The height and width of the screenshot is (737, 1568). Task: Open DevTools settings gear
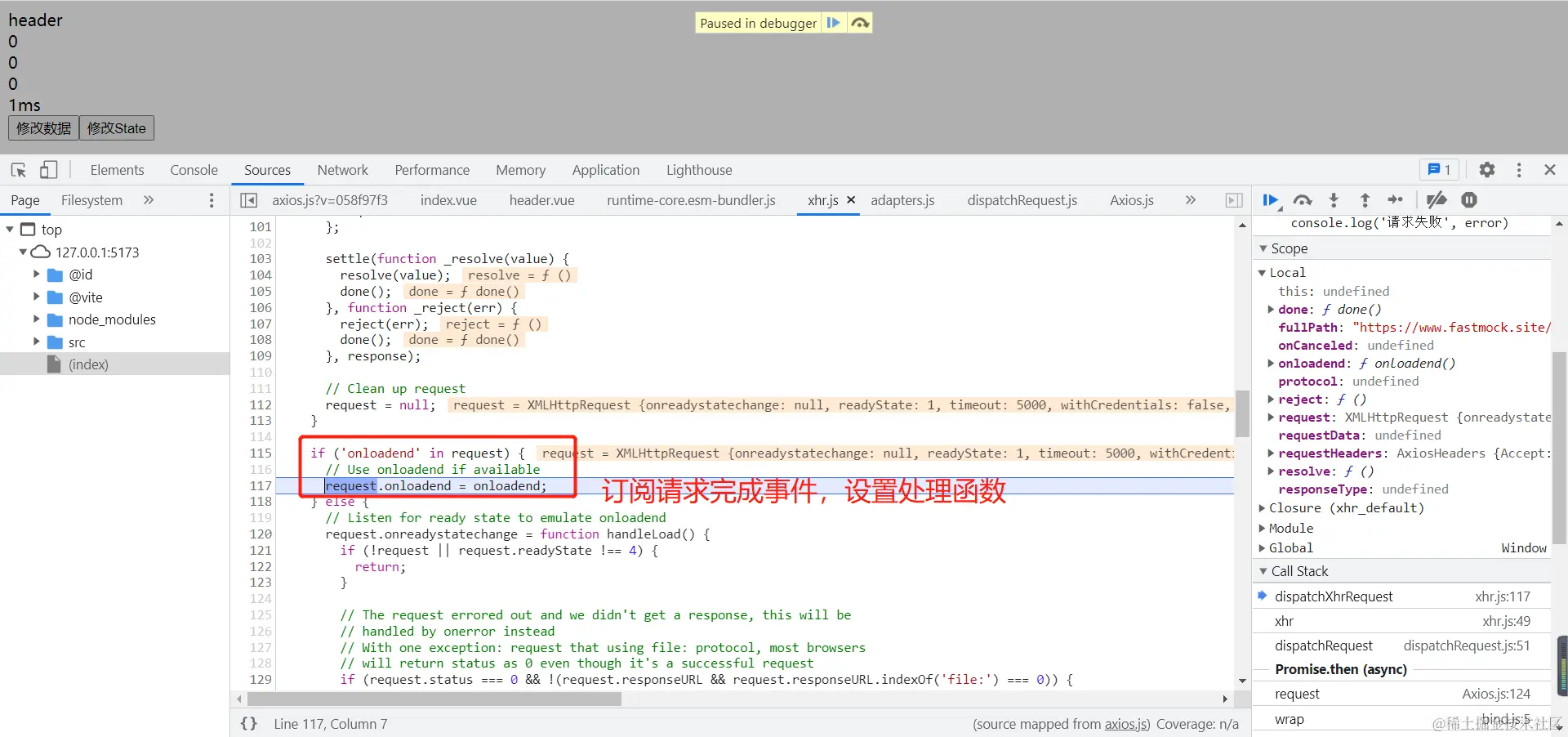click(x=1487, y=170)
